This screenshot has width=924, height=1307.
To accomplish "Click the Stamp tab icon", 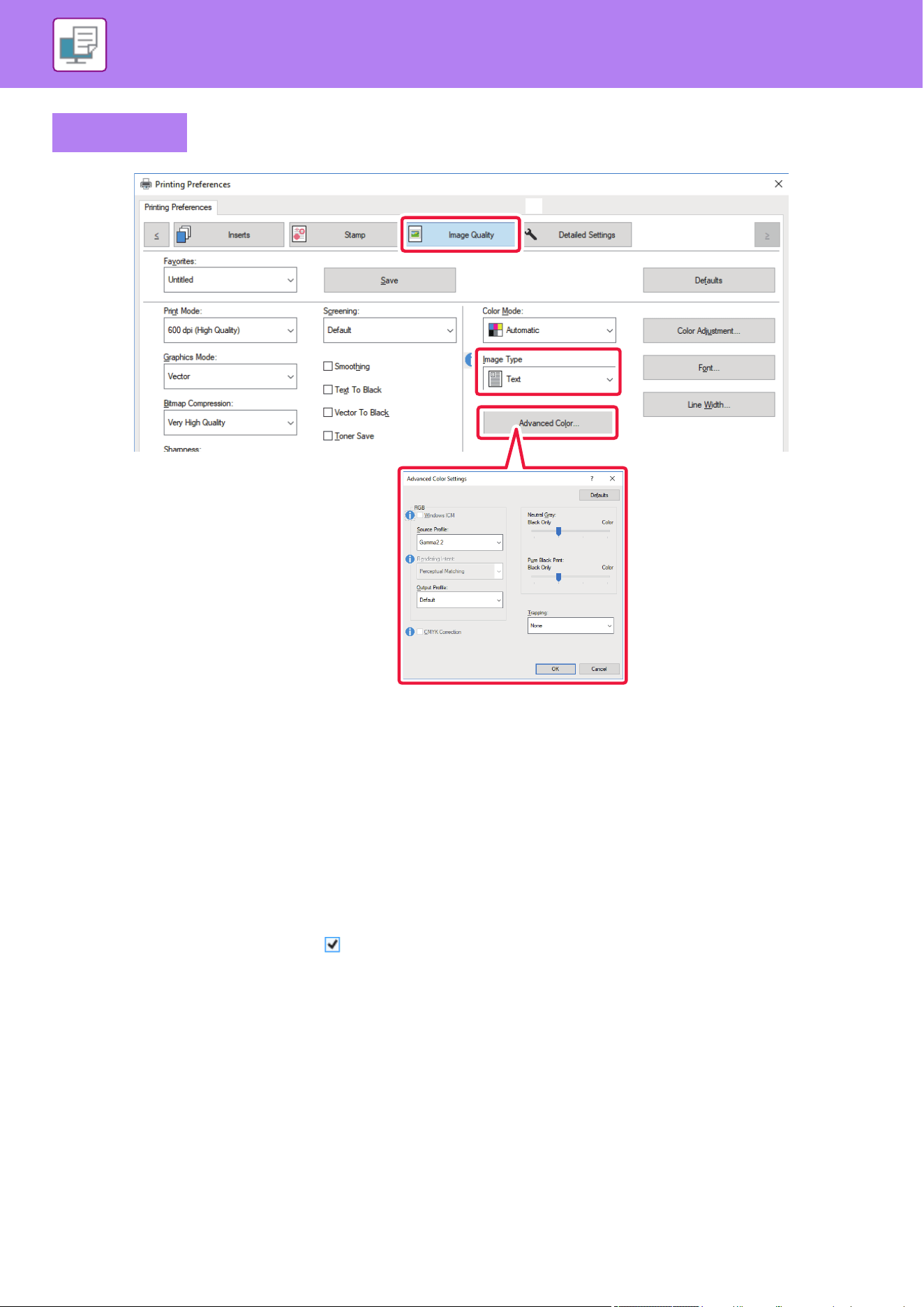I will click(x=299, y=234).
